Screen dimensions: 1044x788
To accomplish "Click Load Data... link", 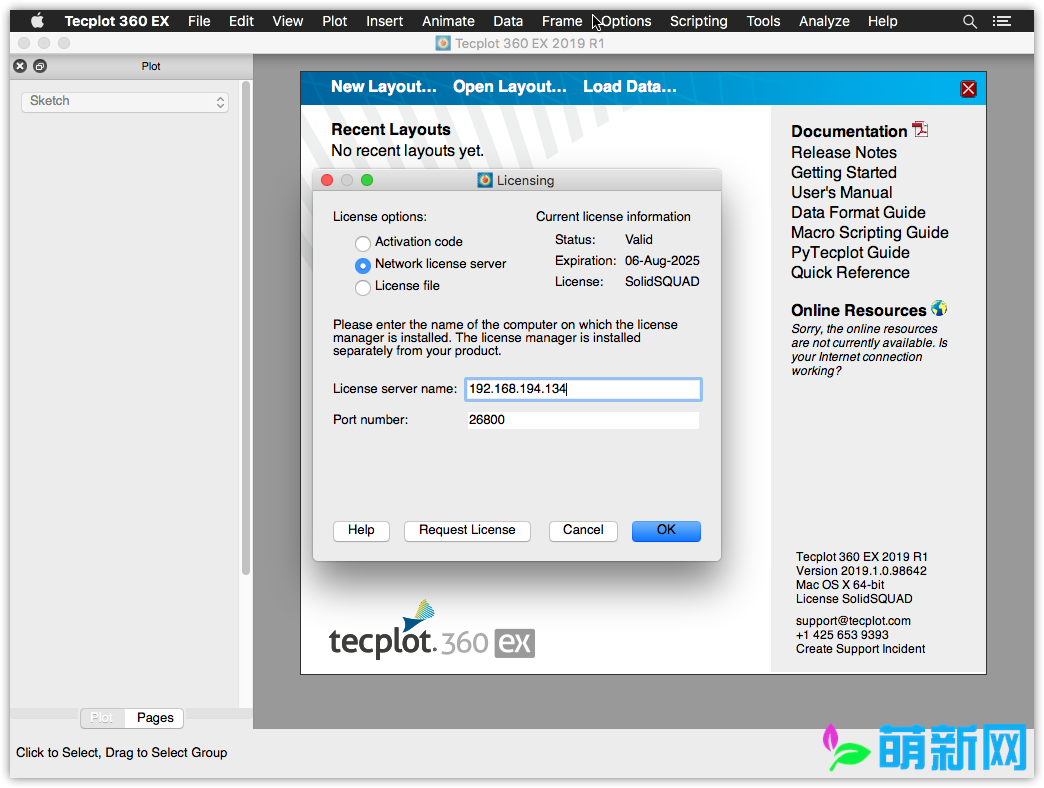I will [629, 87].
